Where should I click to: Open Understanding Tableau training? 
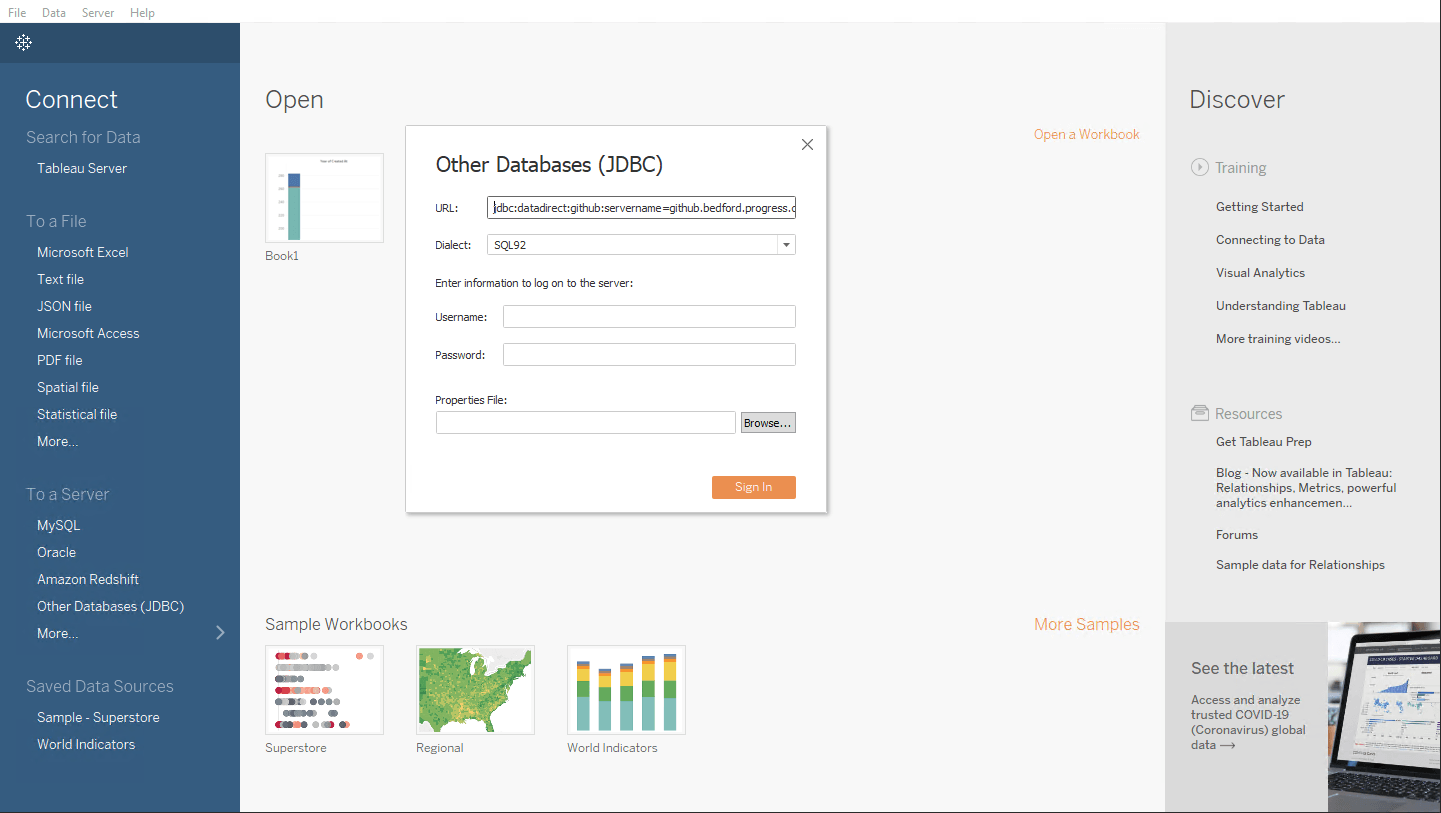pyautogui.click(x=1281, y=306)
